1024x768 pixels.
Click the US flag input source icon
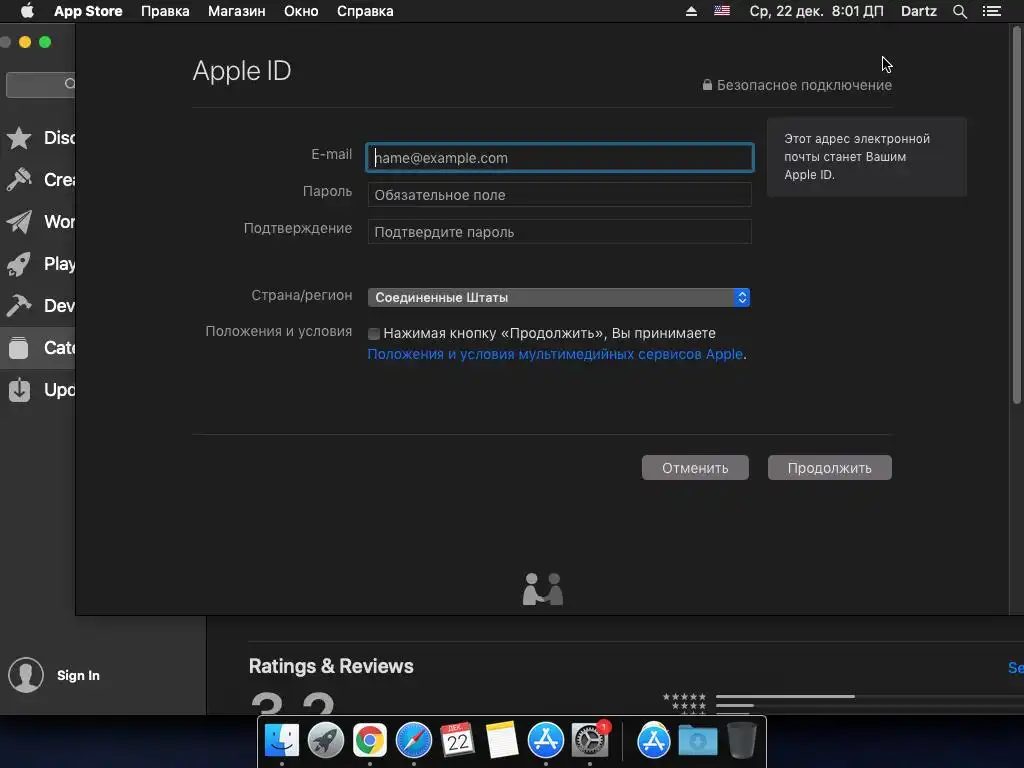pos(722,10)
